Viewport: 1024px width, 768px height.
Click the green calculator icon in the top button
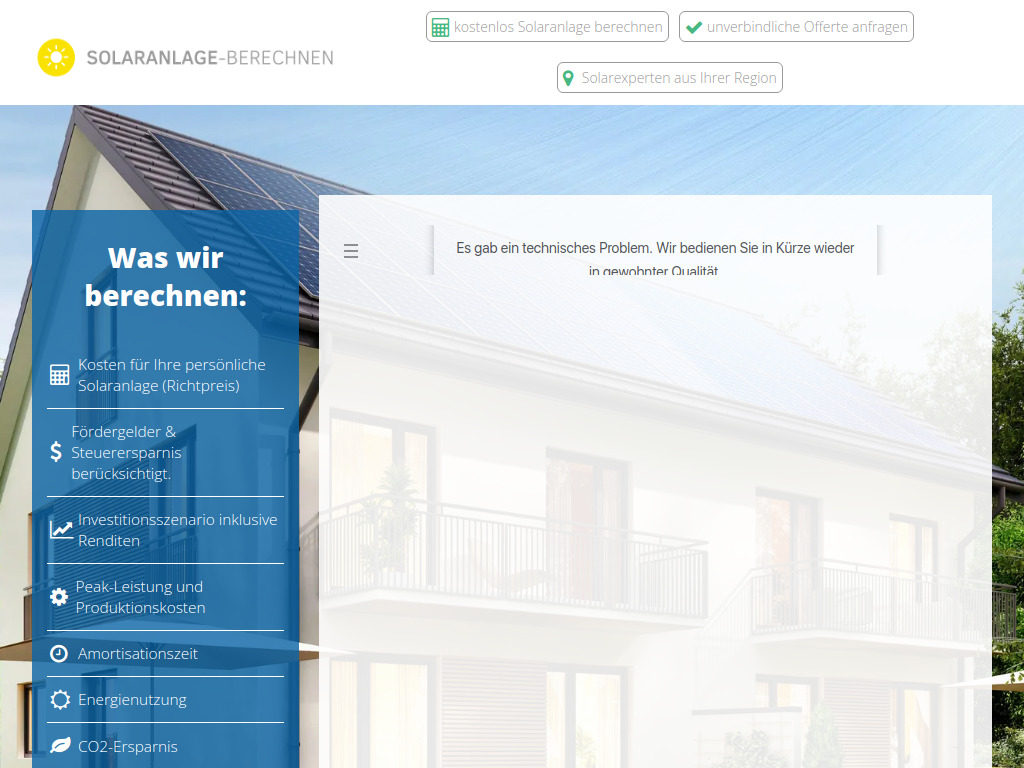[441, 26]
